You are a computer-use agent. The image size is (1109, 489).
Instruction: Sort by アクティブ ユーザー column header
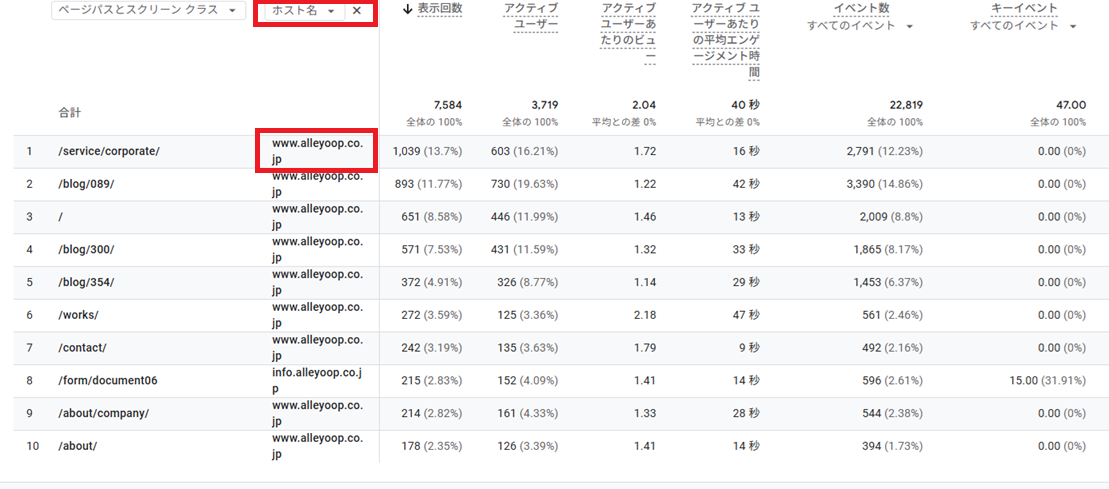(531, 17)
